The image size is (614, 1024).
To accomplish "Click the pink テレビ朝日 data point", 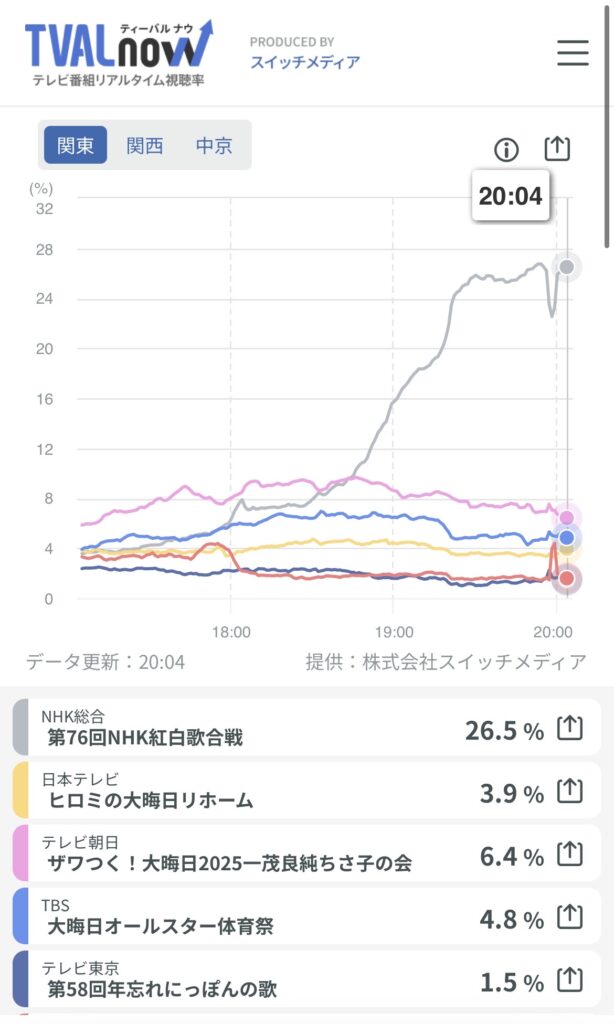I will pyautogui.click(x=567, y=518).
